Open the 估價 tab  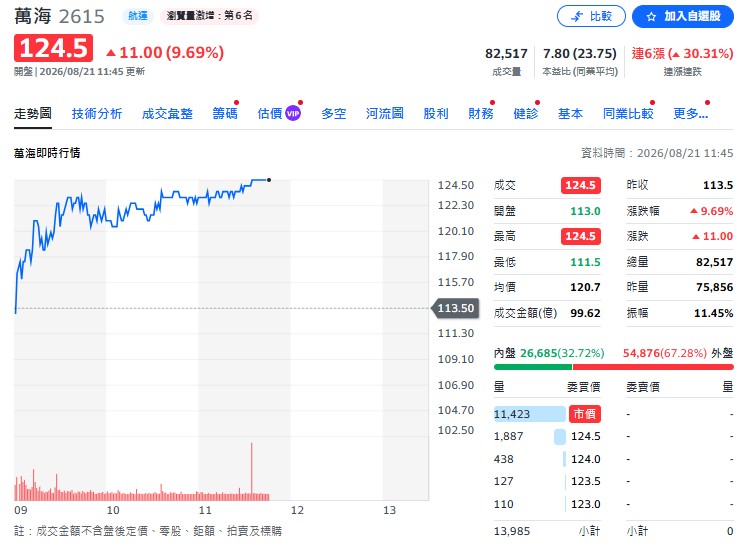pos(270,113)
